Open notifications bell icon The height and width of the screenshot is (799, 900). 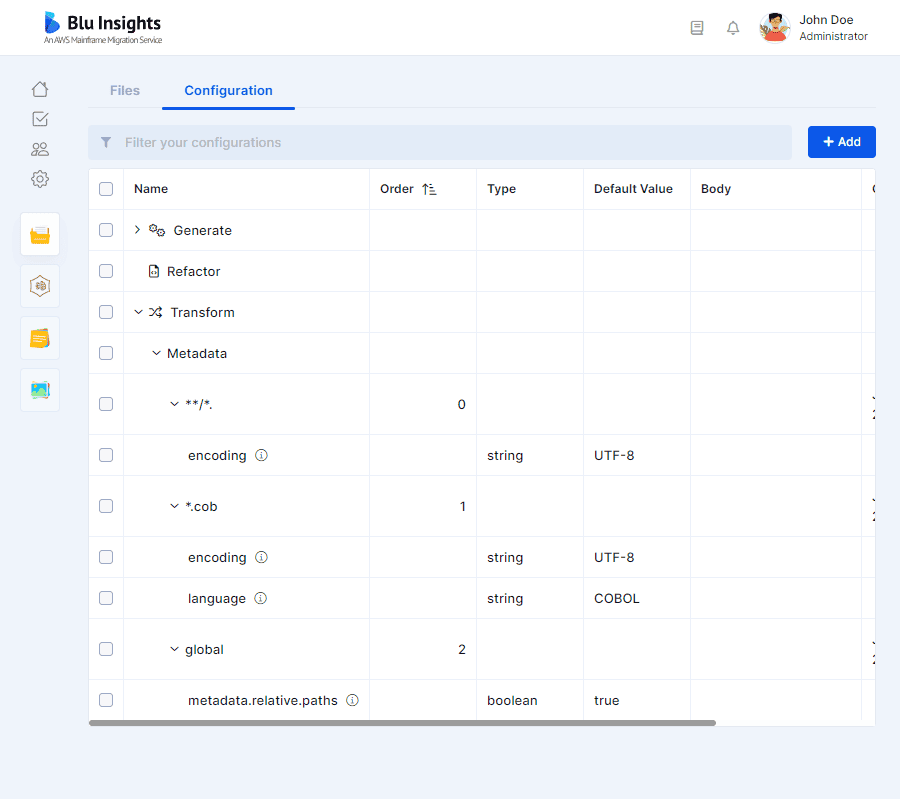tap(733, 28)
